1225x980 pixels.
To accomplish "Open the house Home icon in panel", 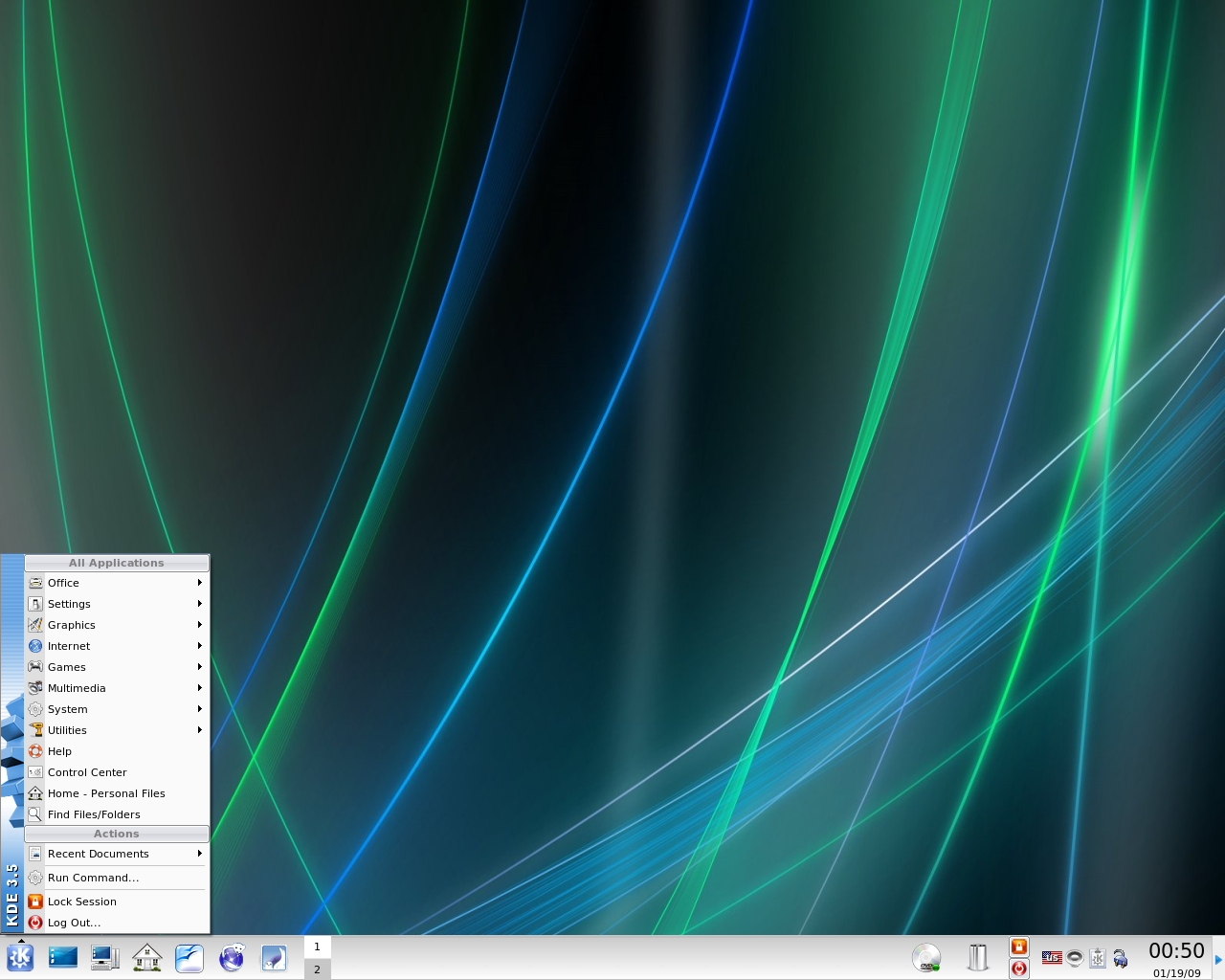I will click(x=147, y=957).
